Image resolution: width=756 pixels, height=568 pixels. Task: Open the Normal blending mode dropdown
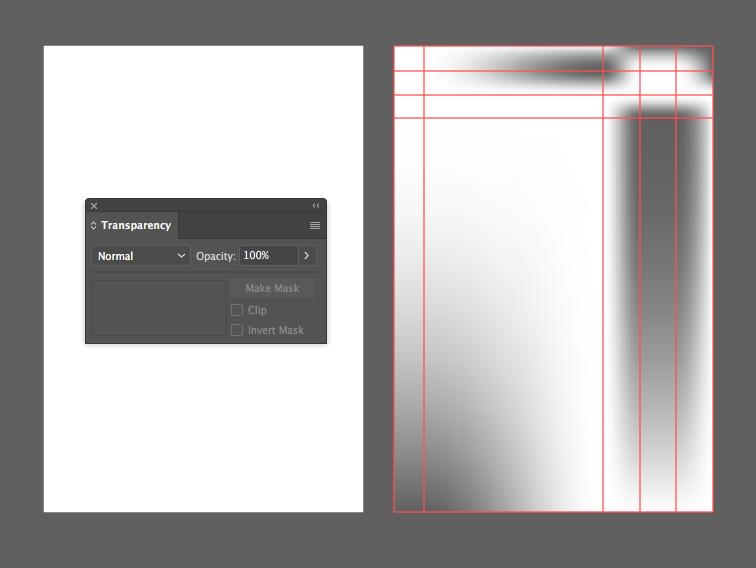[141, 256]
